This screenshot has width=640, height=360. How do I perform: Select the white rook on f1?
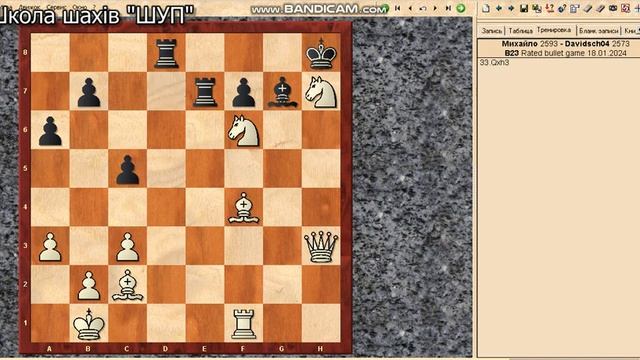point(244,324)
